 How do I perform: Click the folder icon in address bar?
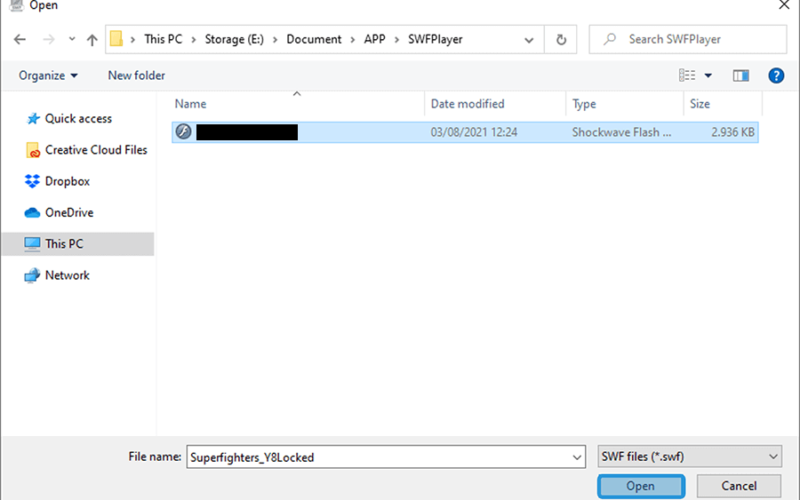116,39
